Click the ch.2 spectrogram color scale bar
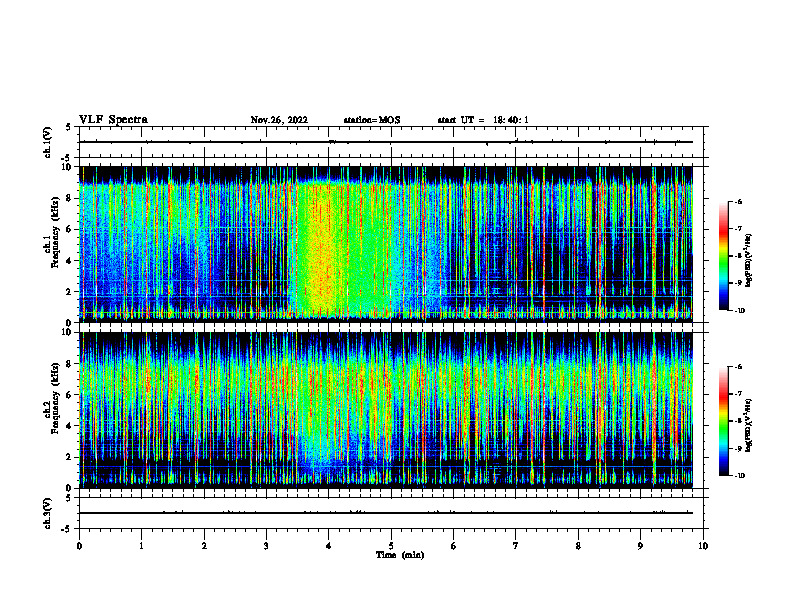This screenshot has width=792, height=612. click(x=723, y=421)
